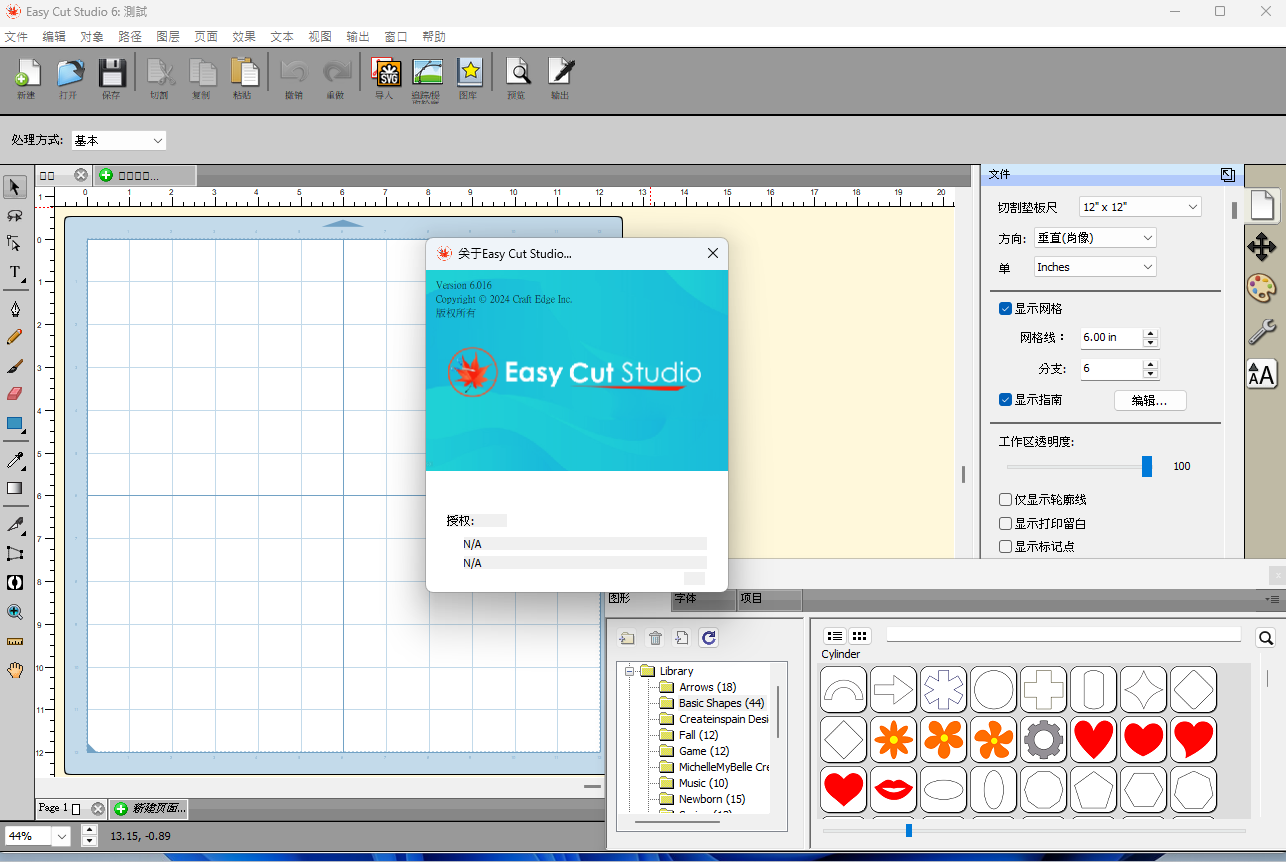Open the AA text panel icon
1286x862 pixels.
tap(1261, 374)
